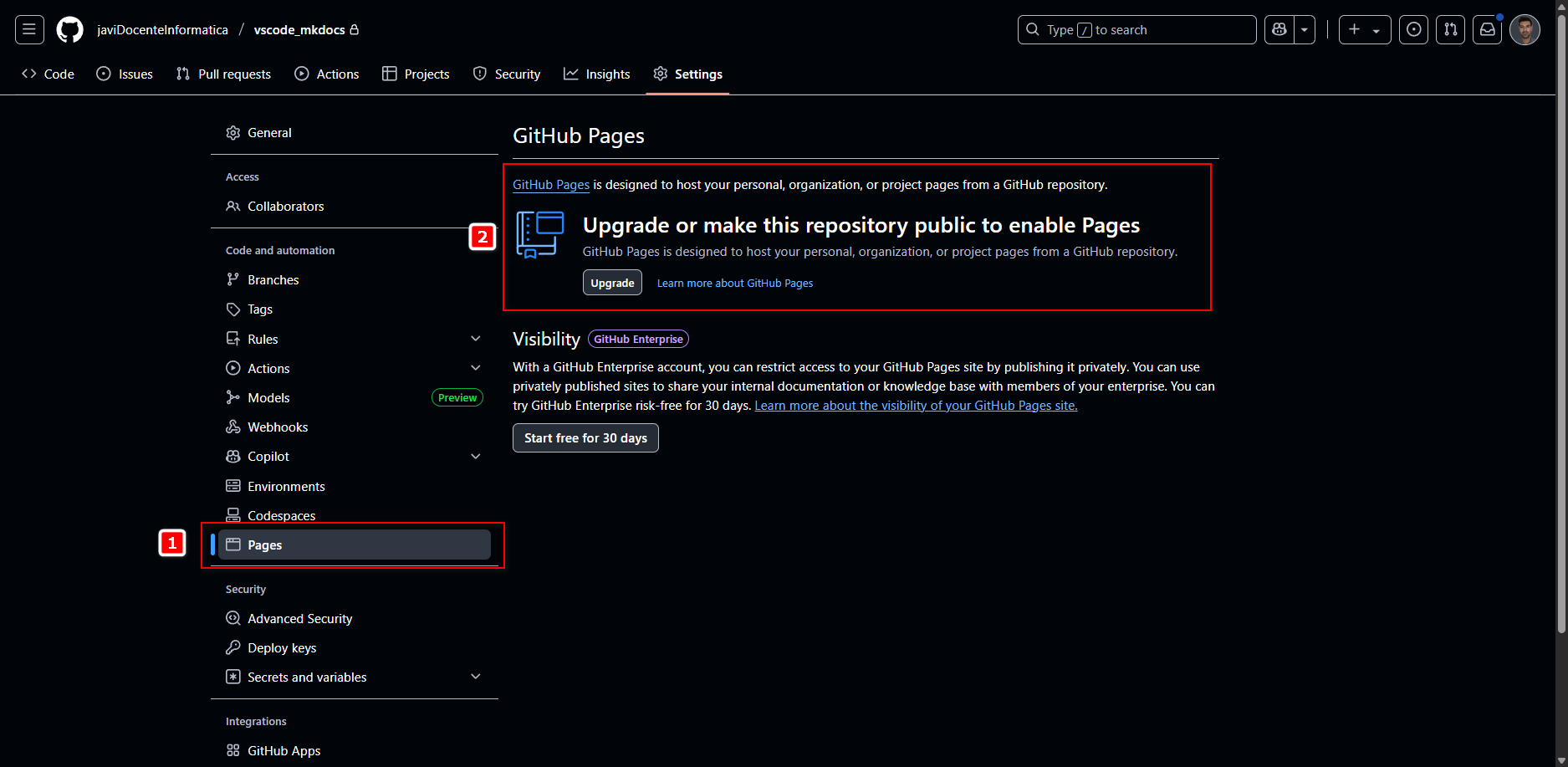
Task: Click Start free for 30 days
Action: [x=585, y=438]
